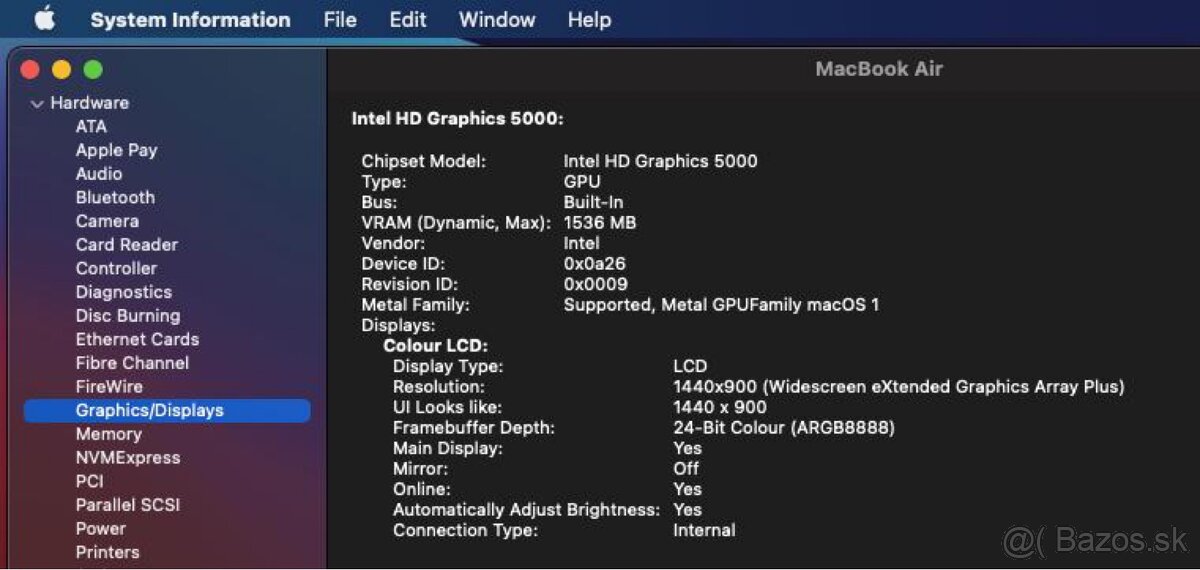Image resolution: width=1200 pixels, height=570 pixels.
Task: Select Graphics/Displays in the sidebar
Action: pos(167,410)
